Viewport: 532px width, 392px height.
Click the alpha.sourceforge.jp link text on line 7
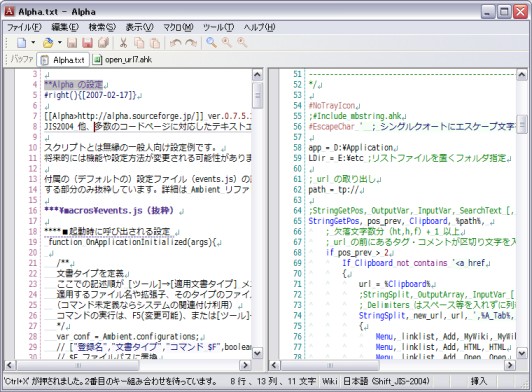(x=137, y=116)
